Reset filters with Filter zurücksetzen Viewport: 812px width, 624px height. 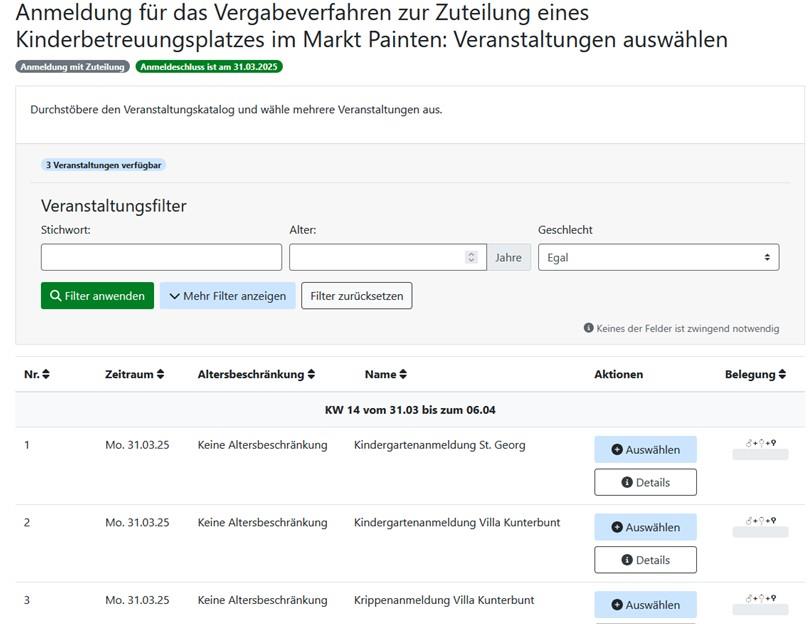point(357,296)
